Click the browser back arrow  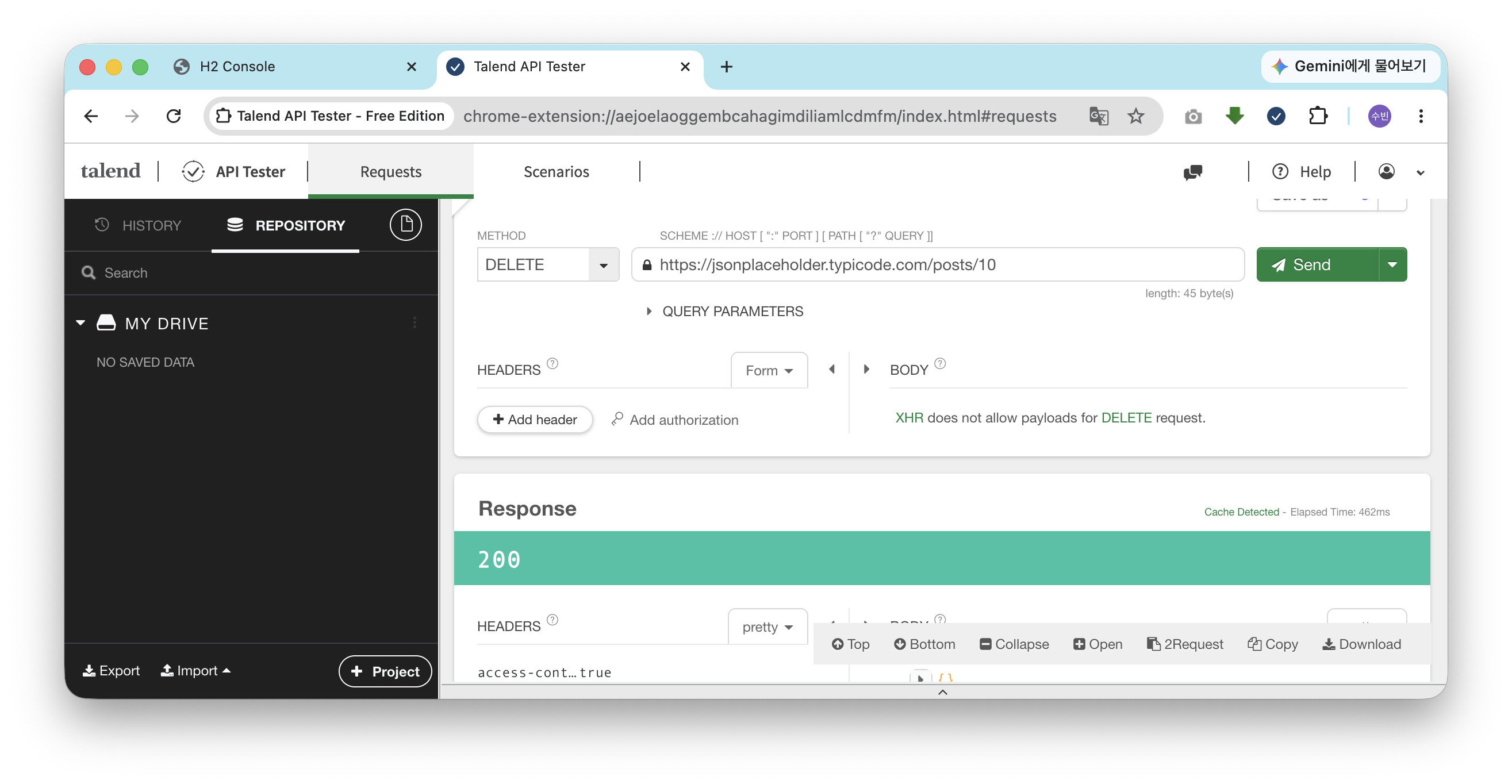coord(91,116)
